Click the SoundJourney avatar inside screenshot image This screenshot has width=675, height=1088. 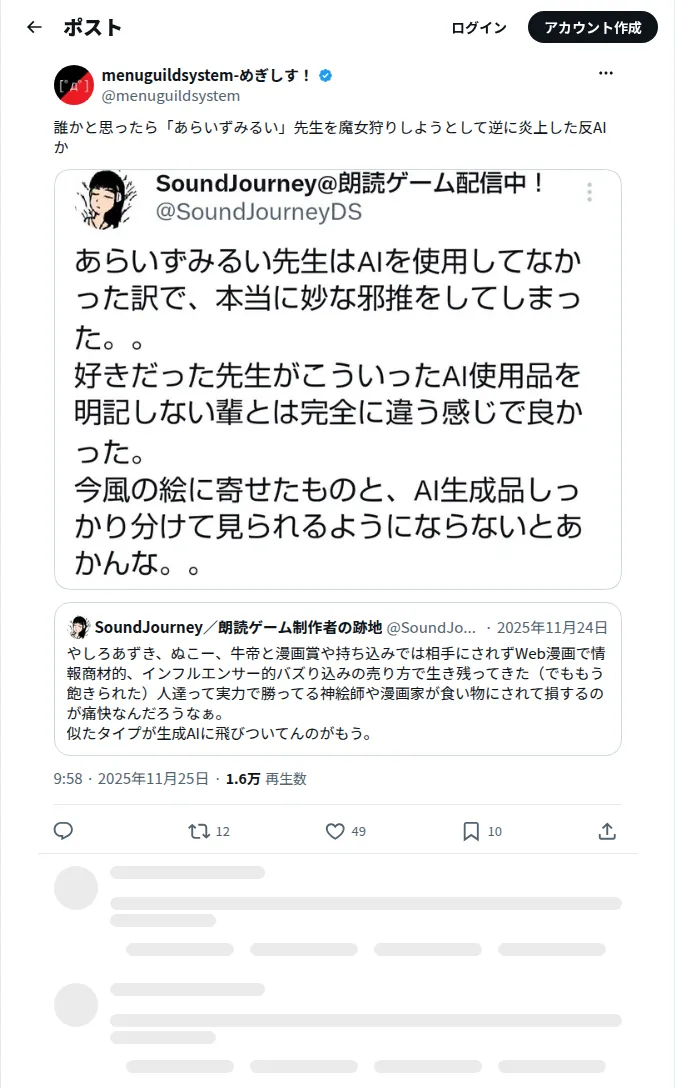point(105,200)
